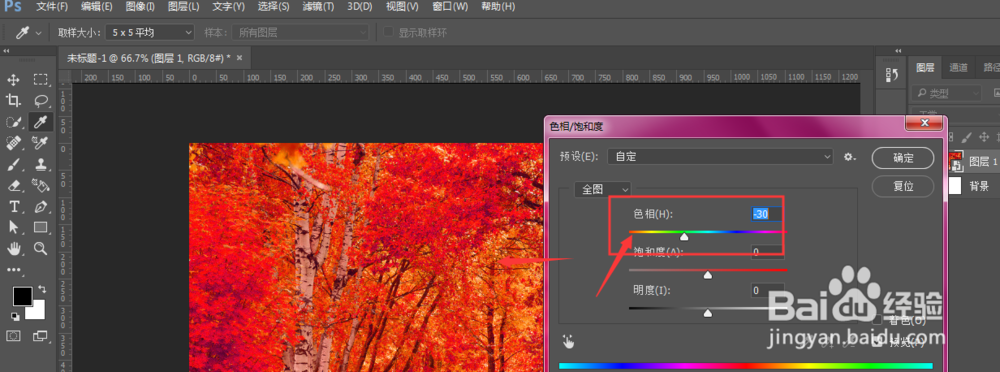Open the 视图(V) menu
The height and width of the screenshot is (372, 1000).
pos(402,7)
